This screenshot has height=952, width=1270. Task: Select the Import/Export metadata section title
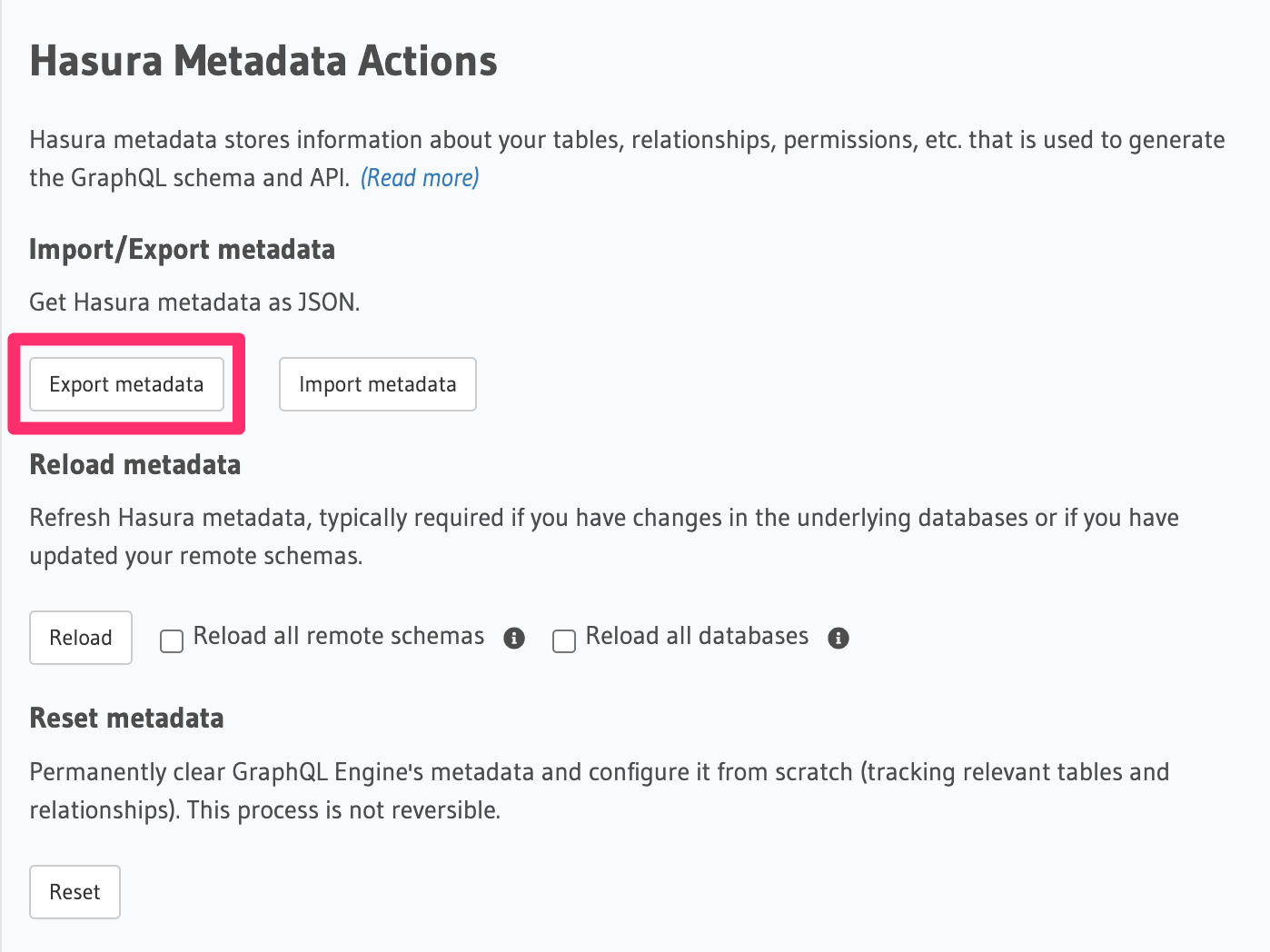[182, 248]
